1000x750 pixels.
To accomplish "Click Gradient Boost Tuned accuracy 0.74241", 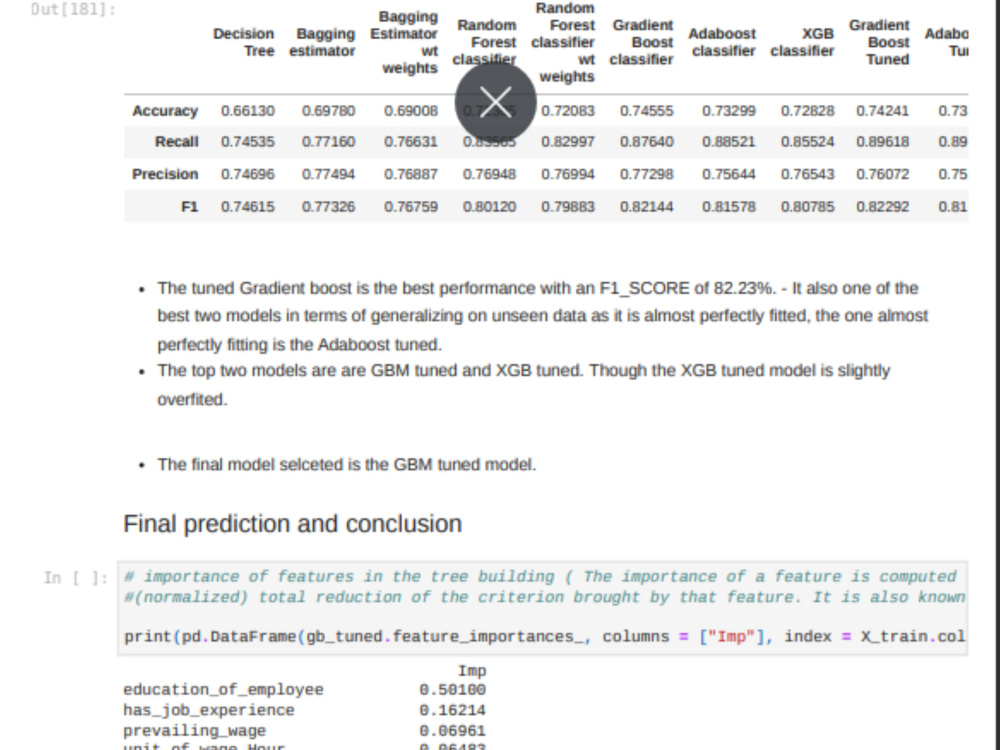I will [x=883, y=111].
